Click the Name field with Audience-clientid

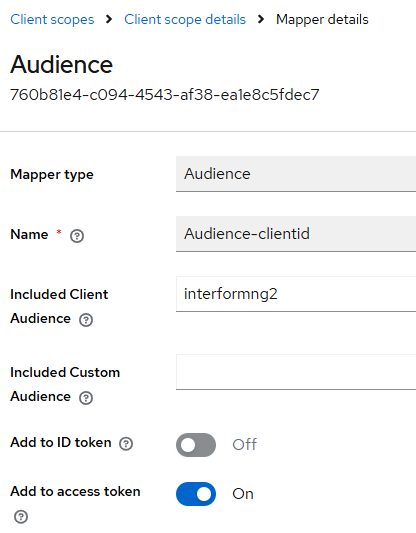pyautogui.click(x=296, y=234)
